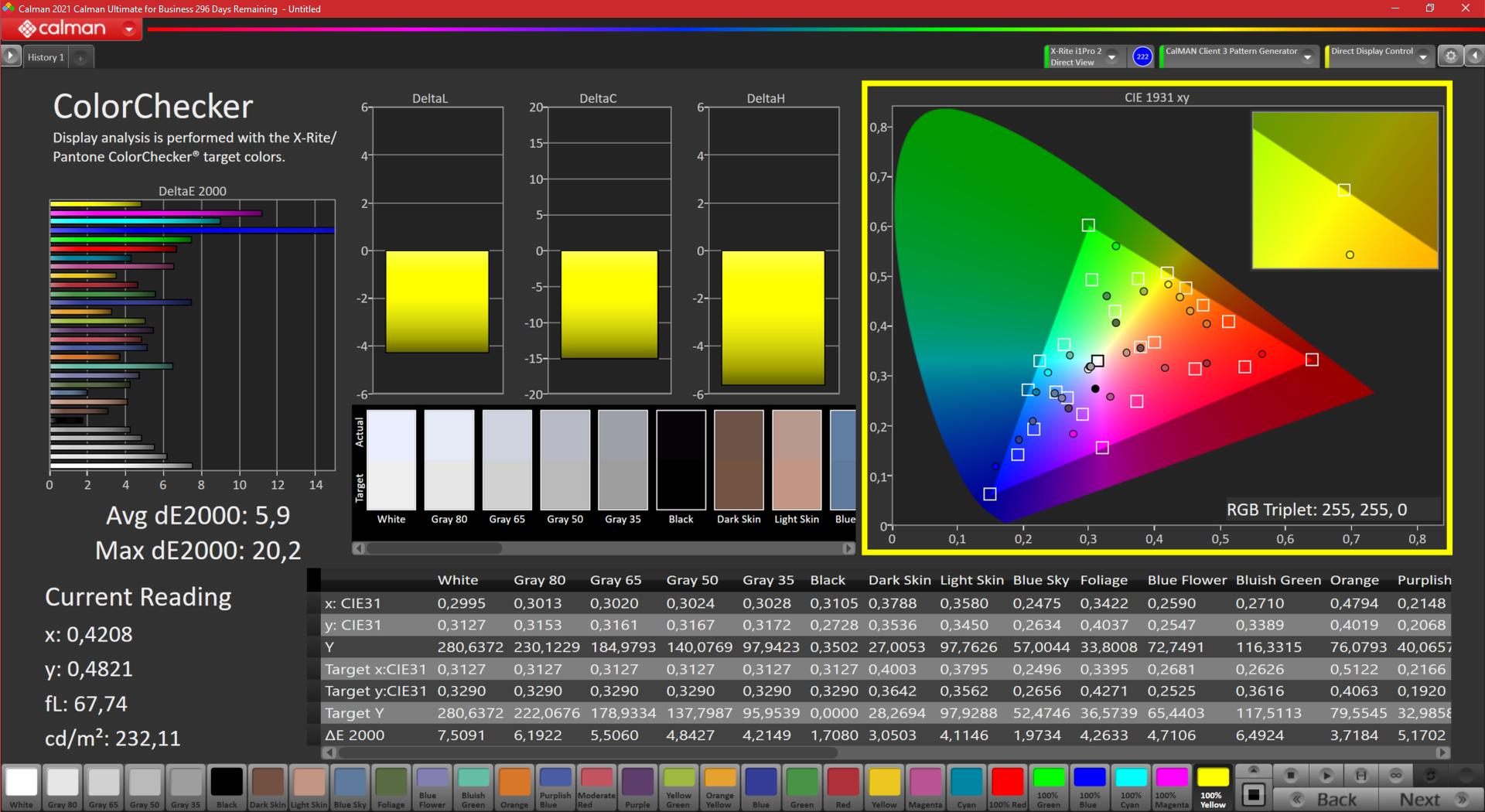This screenshot has height=812, width=1485.
Task: Select the 100% Red color swatch
Action: [x=1007, y=786]
